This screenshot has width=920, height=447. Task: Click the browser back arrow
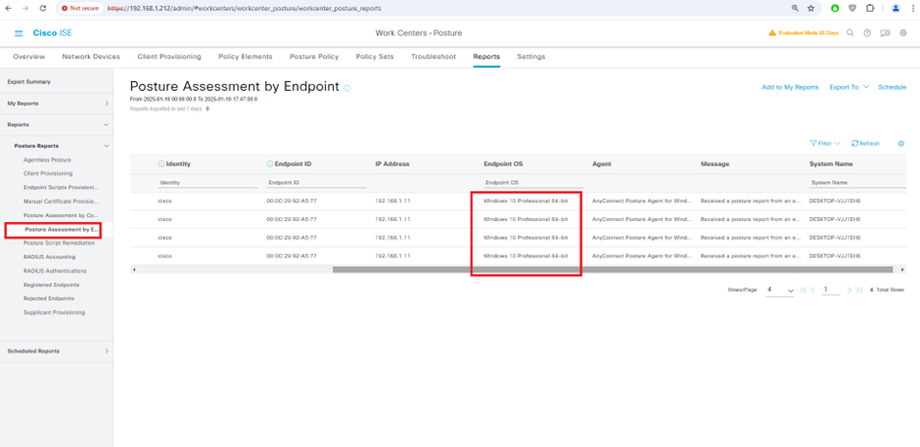pos(8,8)
